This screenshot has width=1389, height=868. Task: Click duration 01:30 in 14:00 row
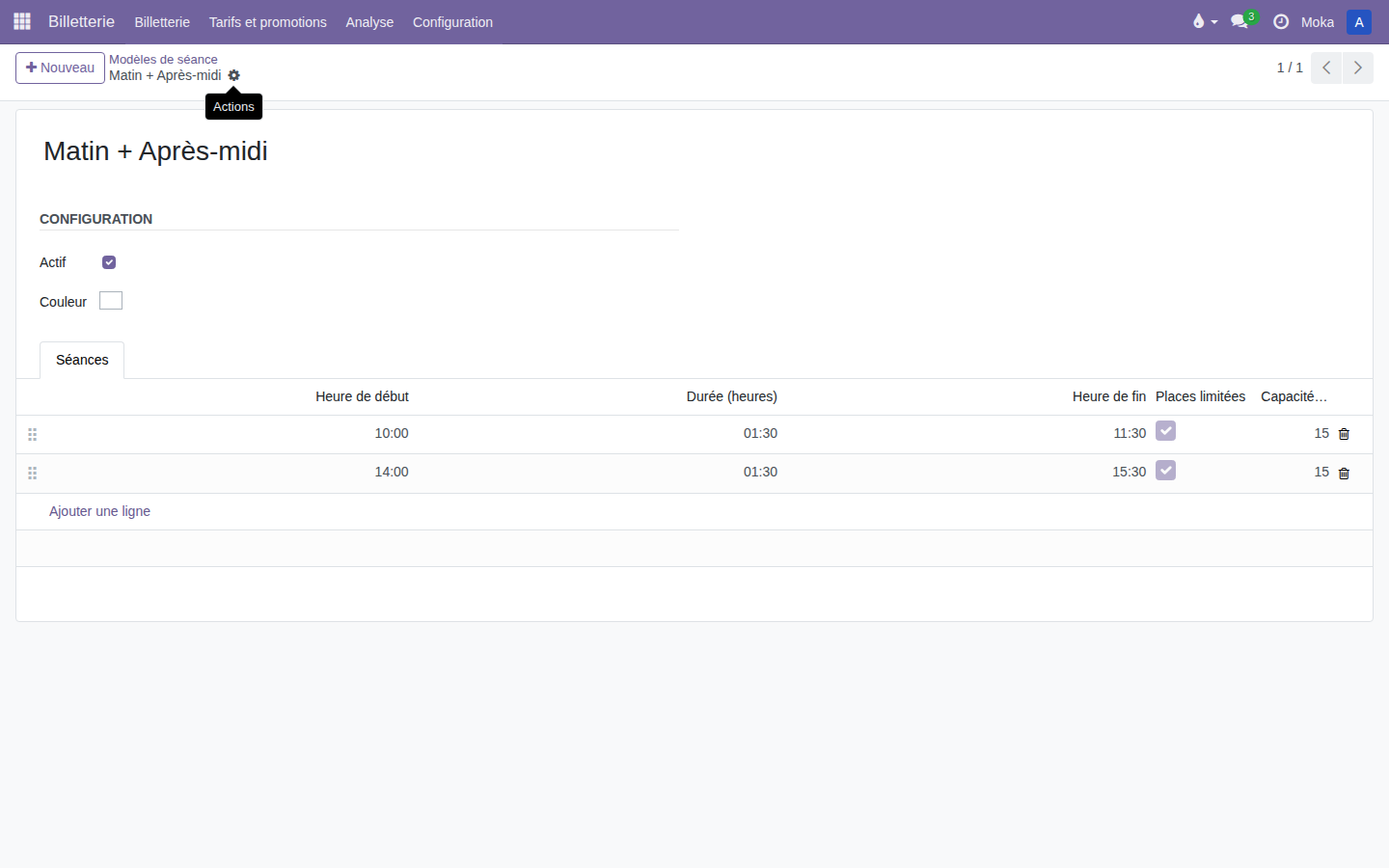(x=760, y=472)
